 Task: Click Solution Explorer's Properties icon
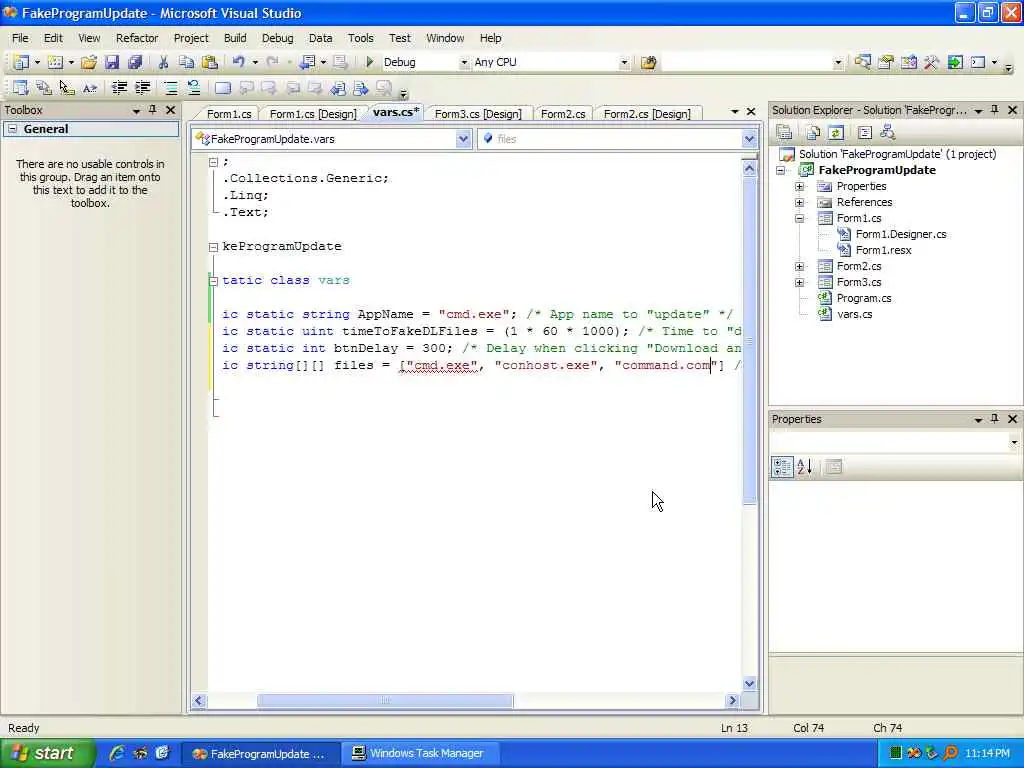pos(784,133)
